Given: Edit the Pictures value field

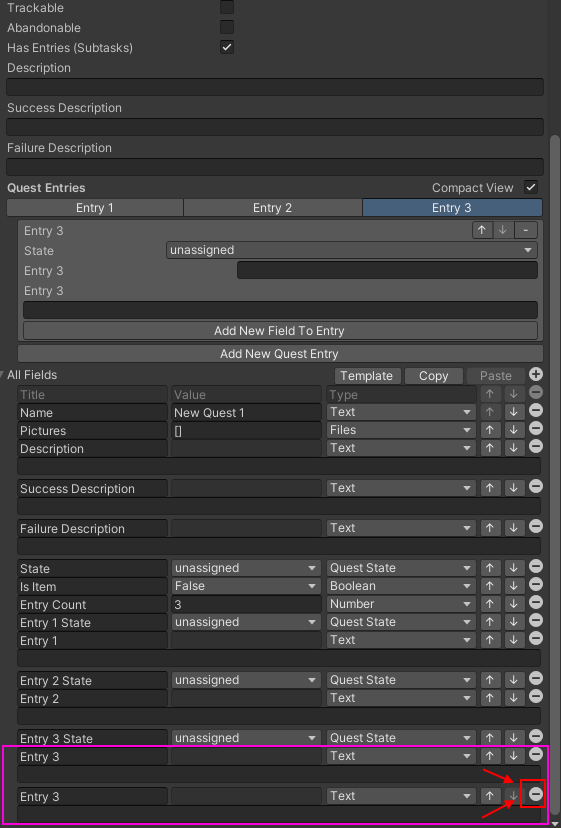Looking at the screenshot, I should 246,430.
